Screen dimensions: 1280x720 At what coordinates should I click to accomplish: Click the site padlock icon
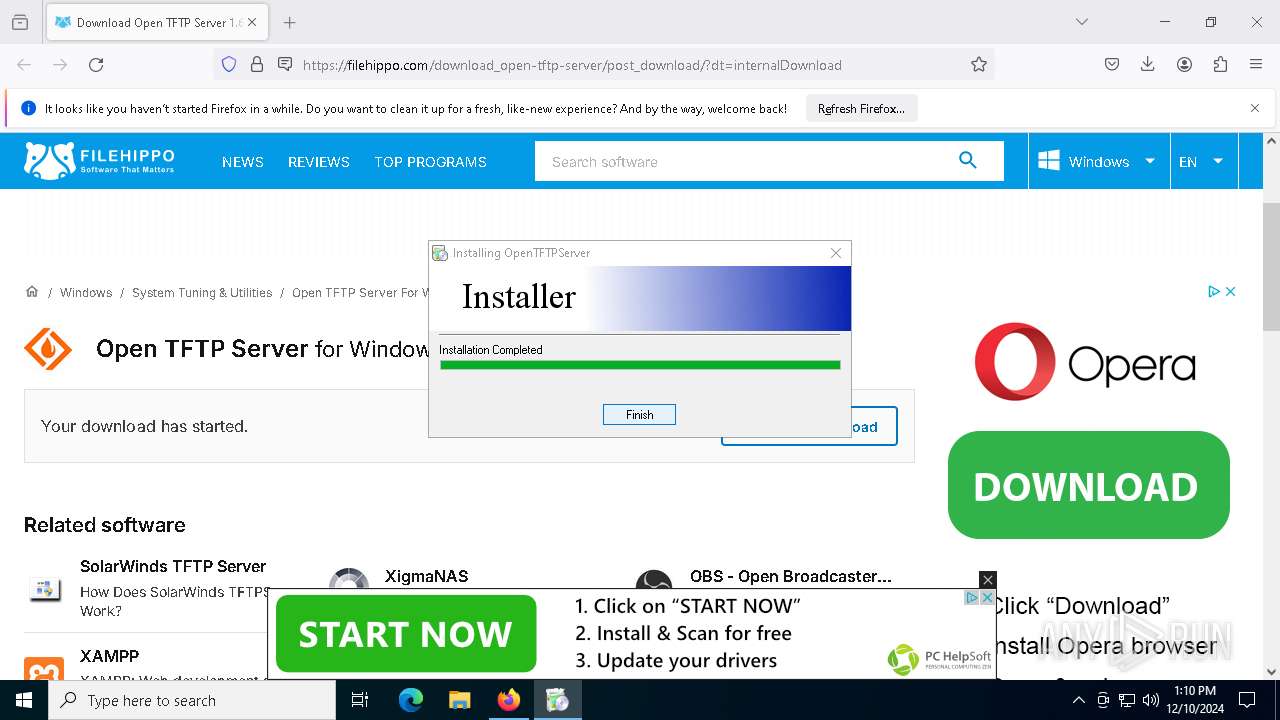257,65
